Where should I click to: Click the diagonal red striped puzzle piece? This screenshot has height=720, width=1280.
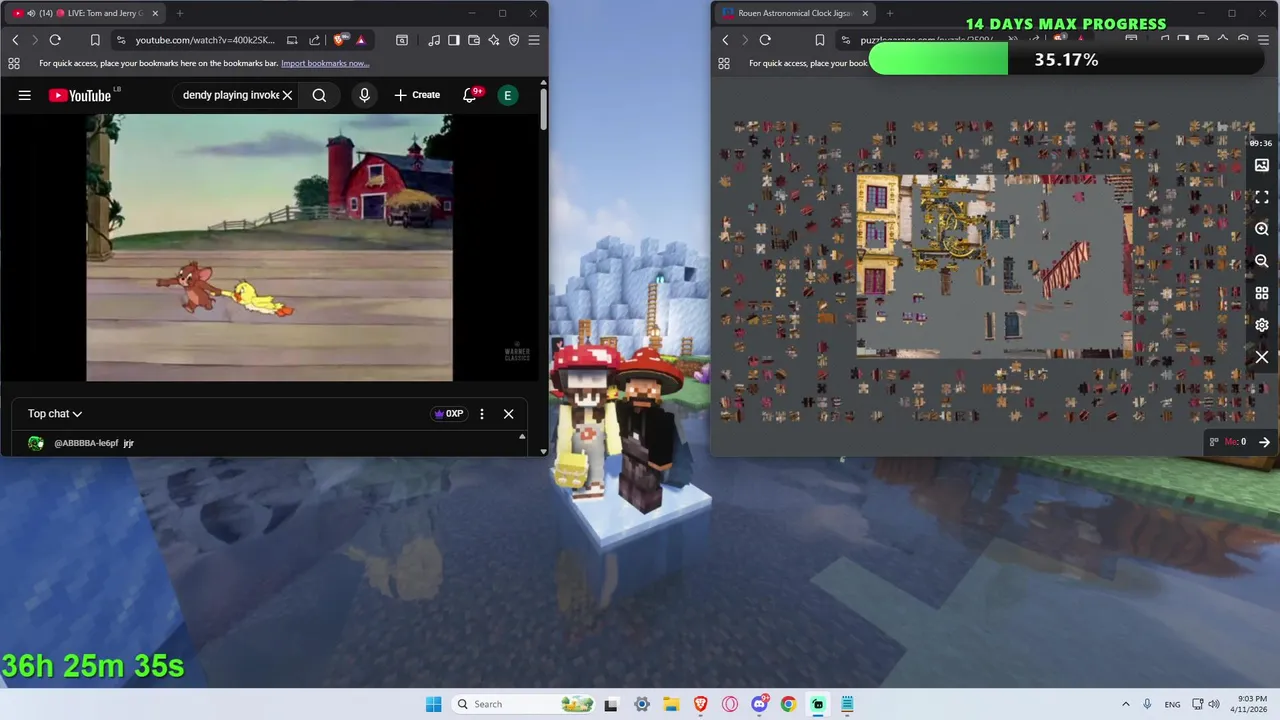click(x=1065, y=268)
